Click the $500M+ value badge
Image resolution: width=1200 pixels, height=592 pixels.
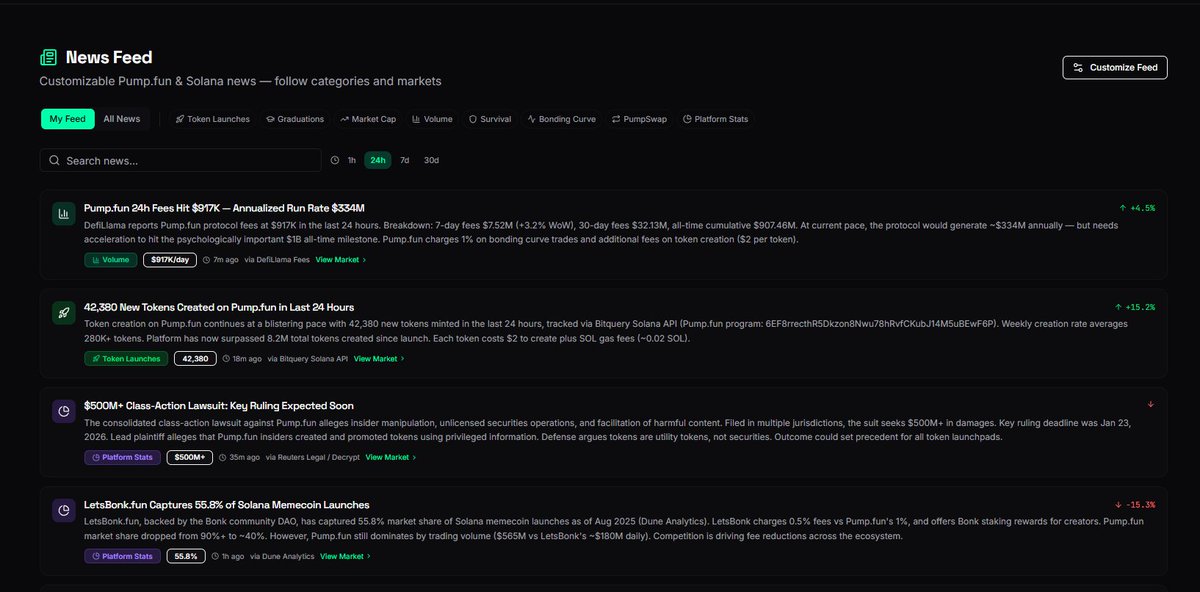(189, 457)
